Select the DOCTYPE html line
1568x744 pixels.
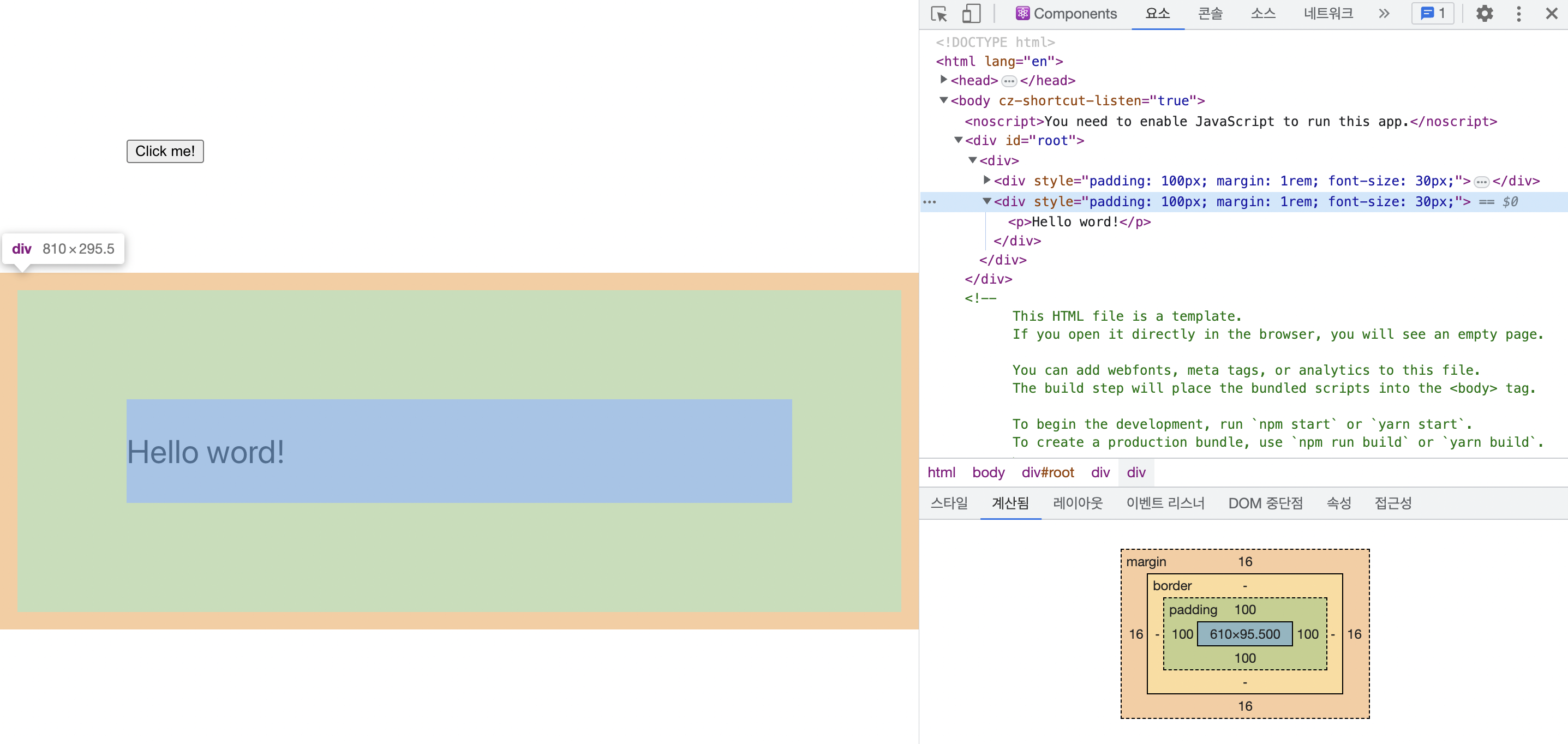point(995,42)
